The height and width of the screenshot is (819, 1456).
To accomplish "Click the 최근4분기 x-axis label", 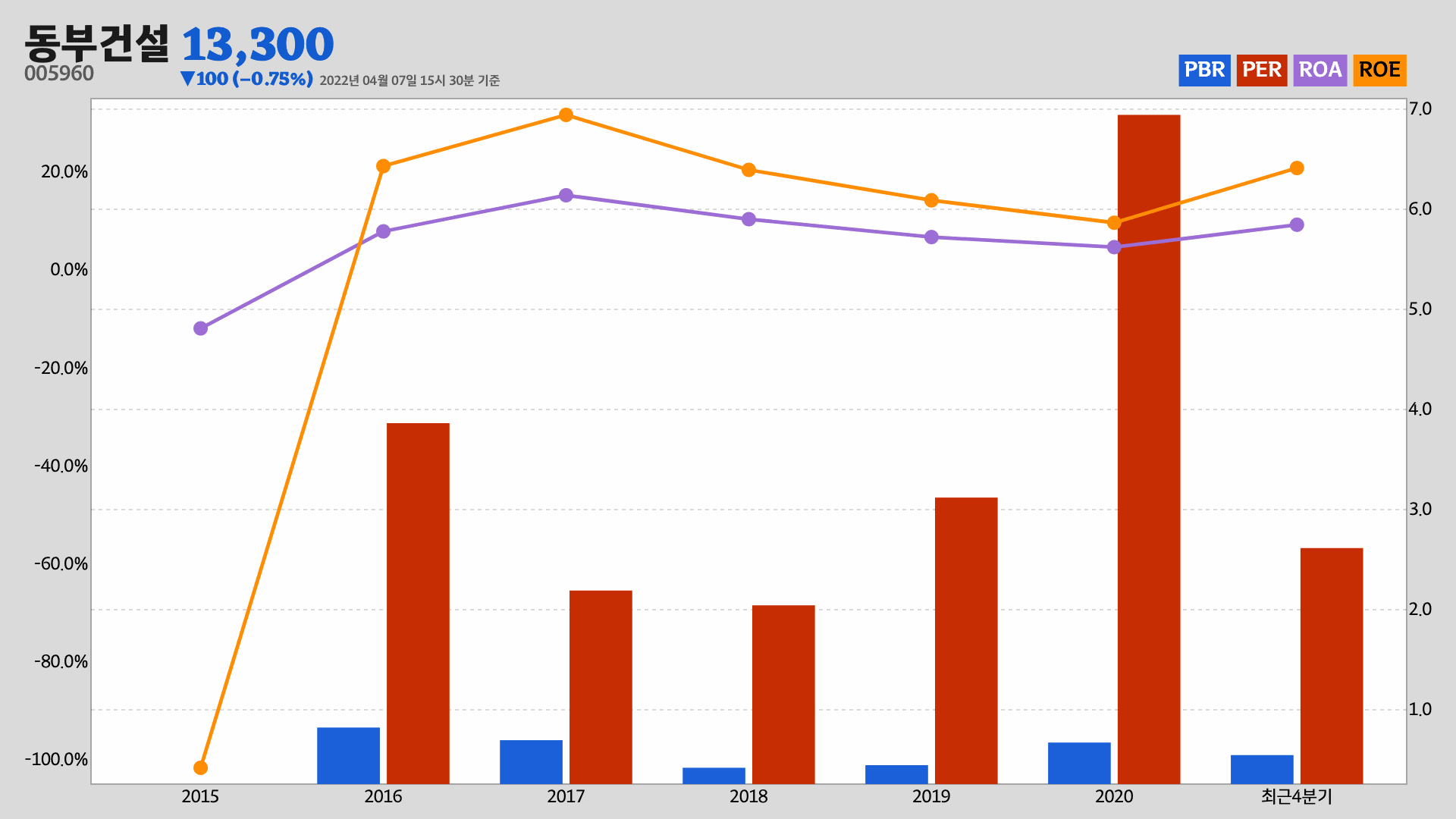I will pos(1296,796).
